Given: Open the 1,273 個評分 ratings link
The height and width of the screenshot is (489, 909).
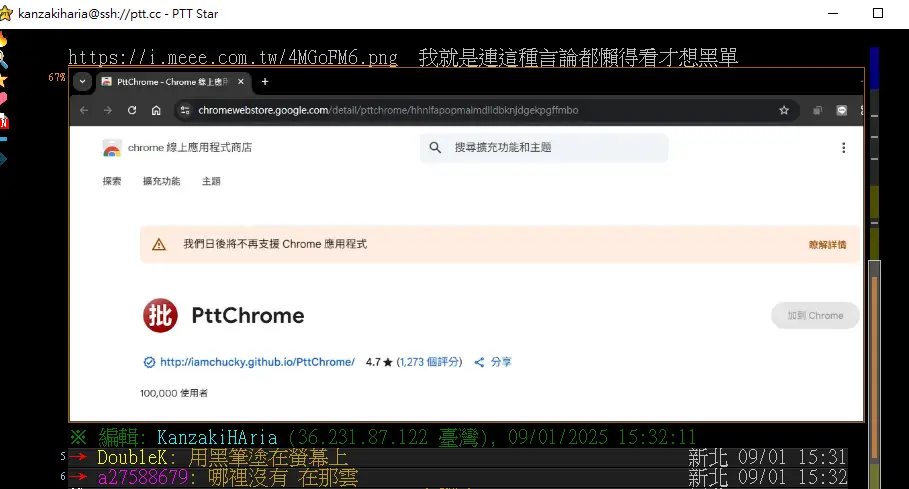Looking at the screenshot, I should coord(429,362).
